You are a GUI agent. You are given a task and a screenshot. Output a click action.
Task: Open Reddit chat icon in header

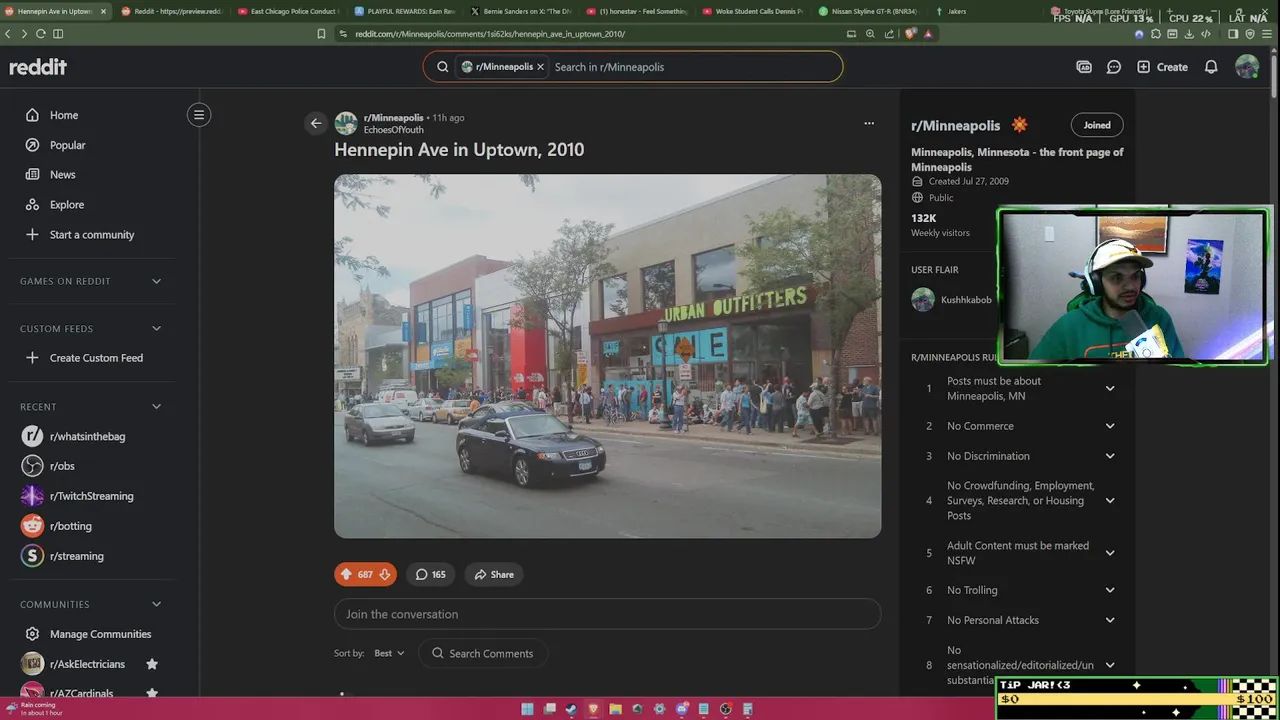(1114, 67)
